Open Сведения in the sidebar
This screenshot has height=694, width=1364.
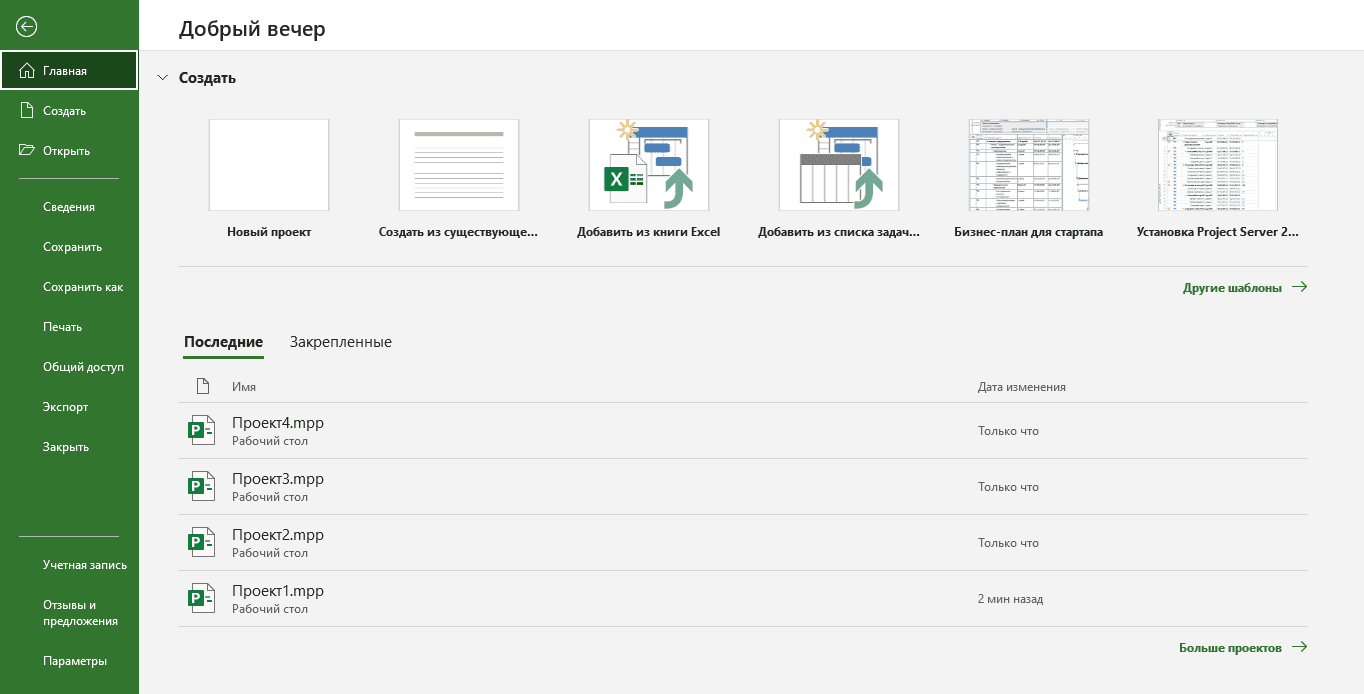(x=69, y=207)
